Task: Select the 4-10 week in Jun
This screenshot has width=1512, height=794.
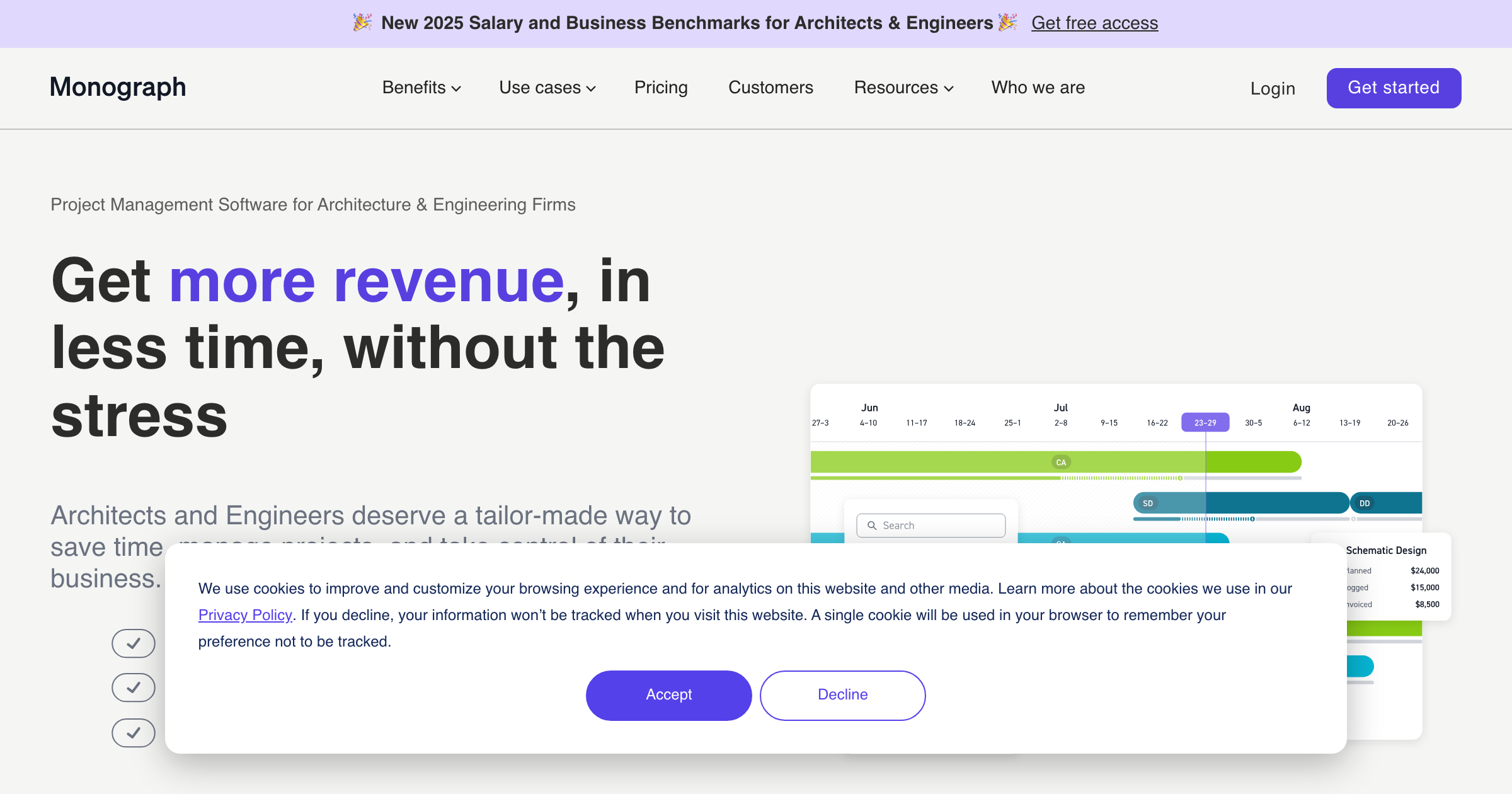Action: (868, 423)
